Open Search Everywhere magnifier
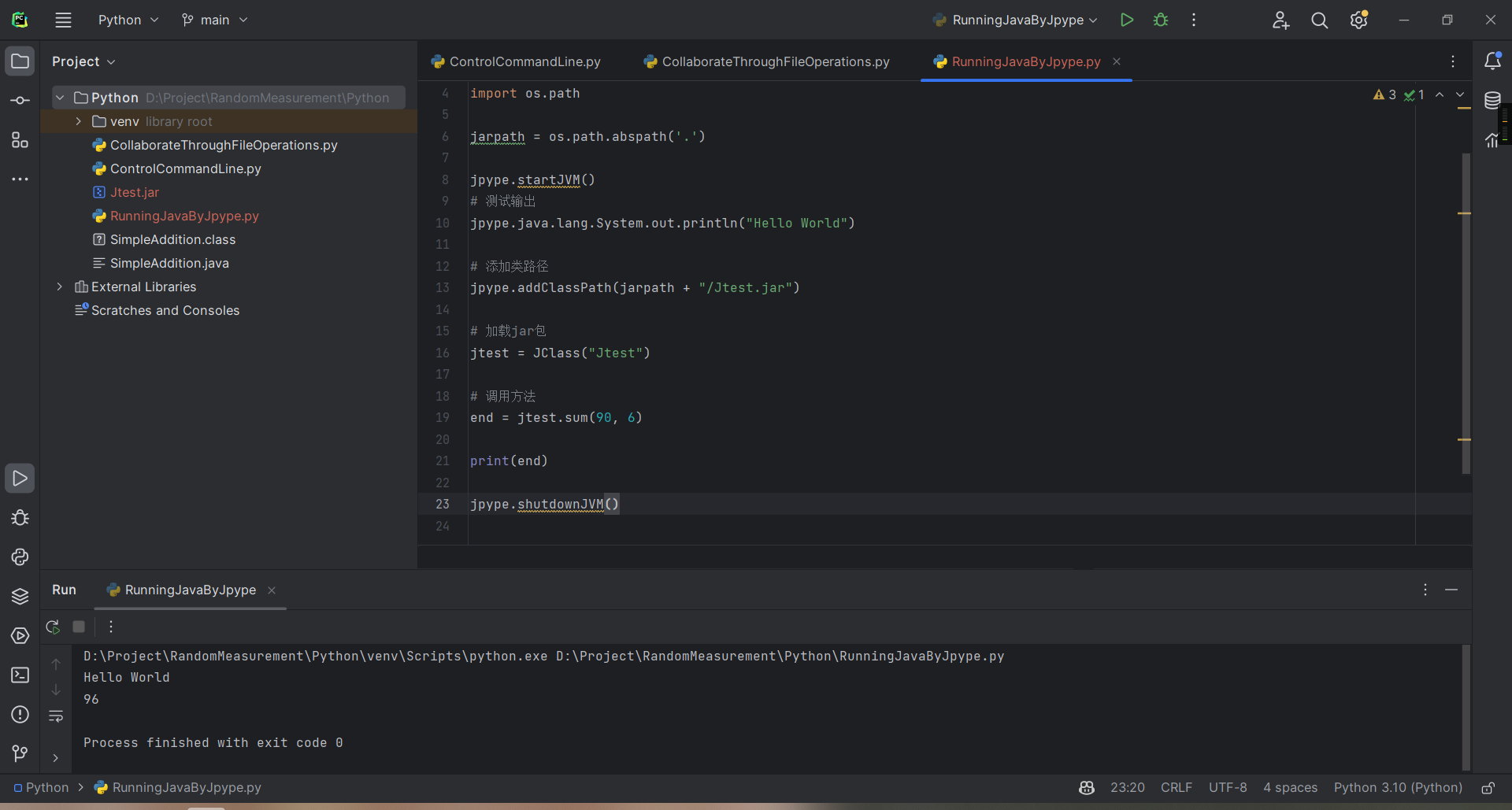The image size is (1512, 810). (1319, 20)
